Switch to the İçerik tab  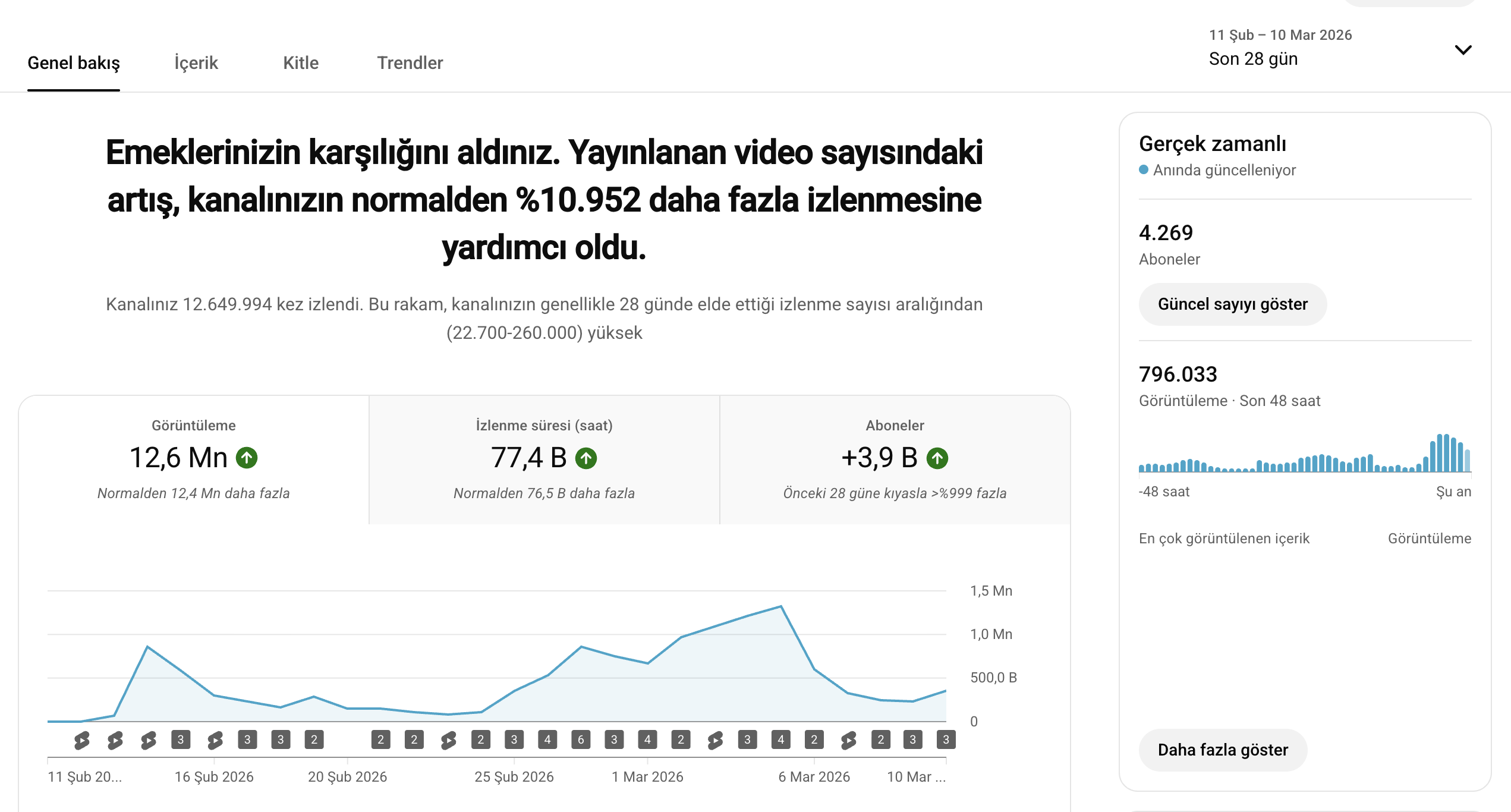tap(196, 63)
